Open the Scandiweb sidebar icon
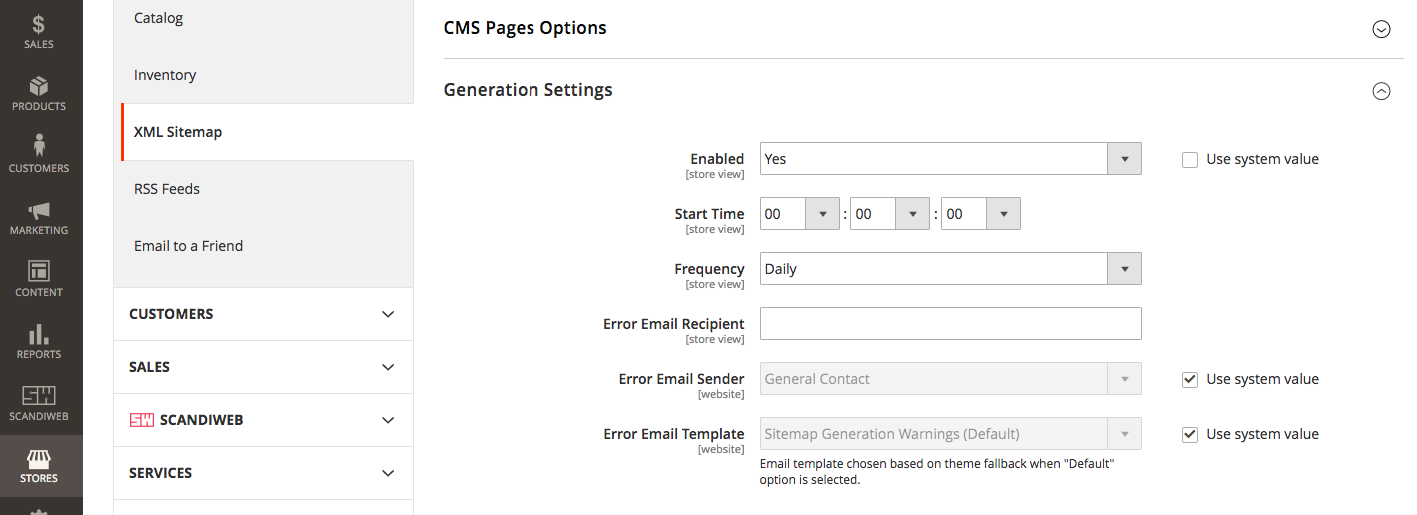This screenshot has width=1417, height=515. tap(40, 403)
